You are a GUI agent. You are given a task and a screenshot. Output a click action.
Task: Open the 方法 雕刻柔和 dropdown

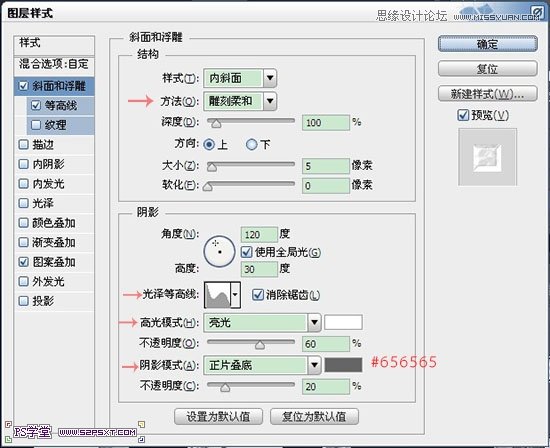tap(270, 101)
